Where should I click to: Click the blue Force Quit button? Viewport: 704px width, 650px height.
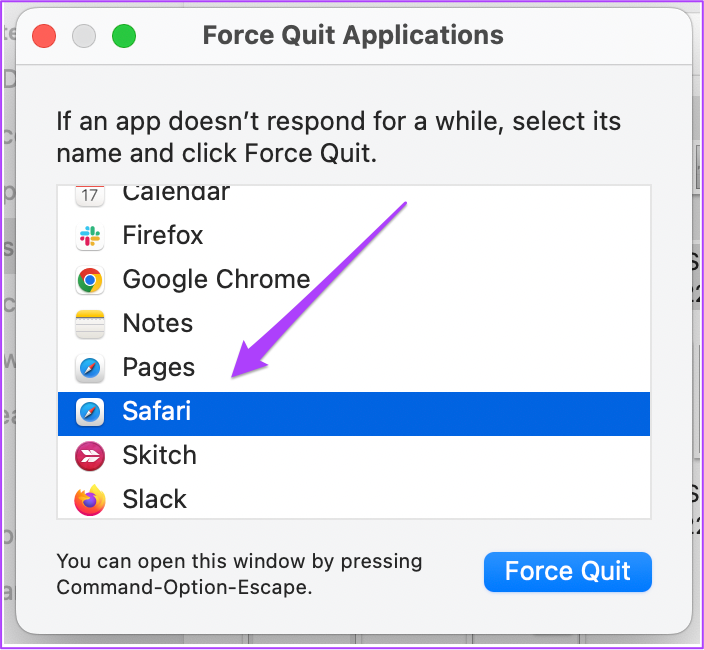[x=568, y=571]
